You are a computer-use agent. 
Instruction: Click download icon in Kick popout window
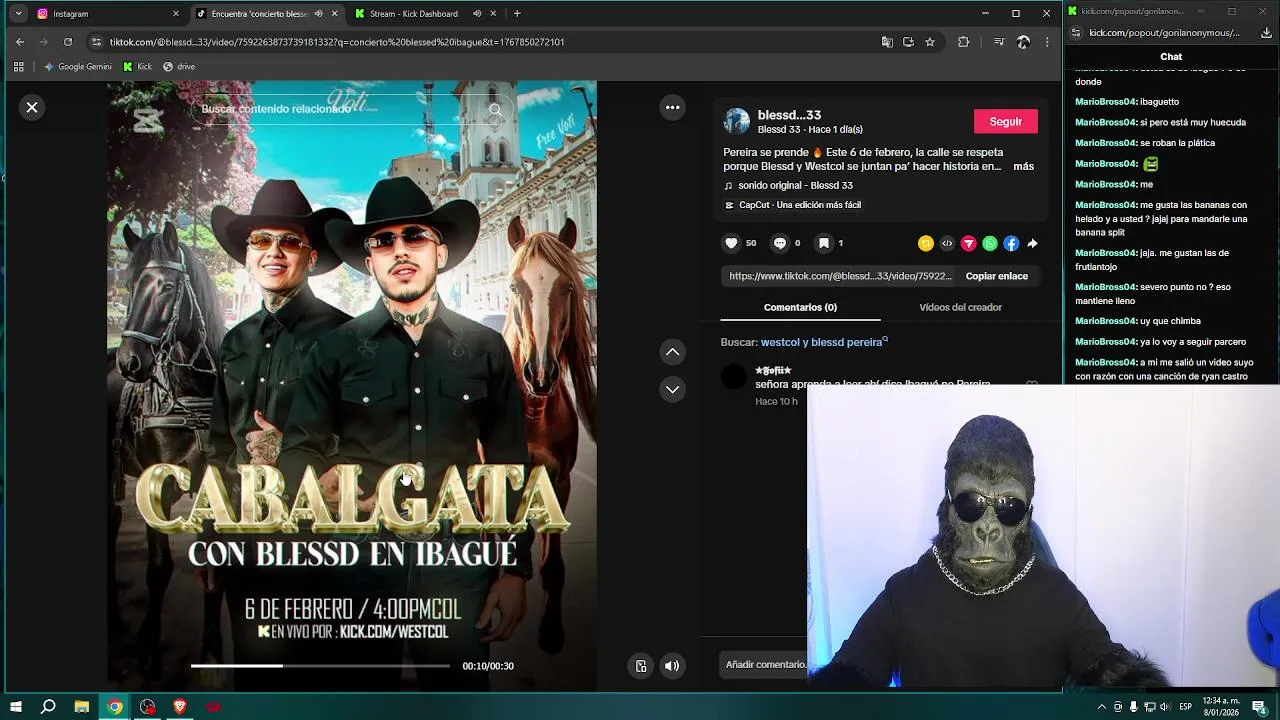1267,32
